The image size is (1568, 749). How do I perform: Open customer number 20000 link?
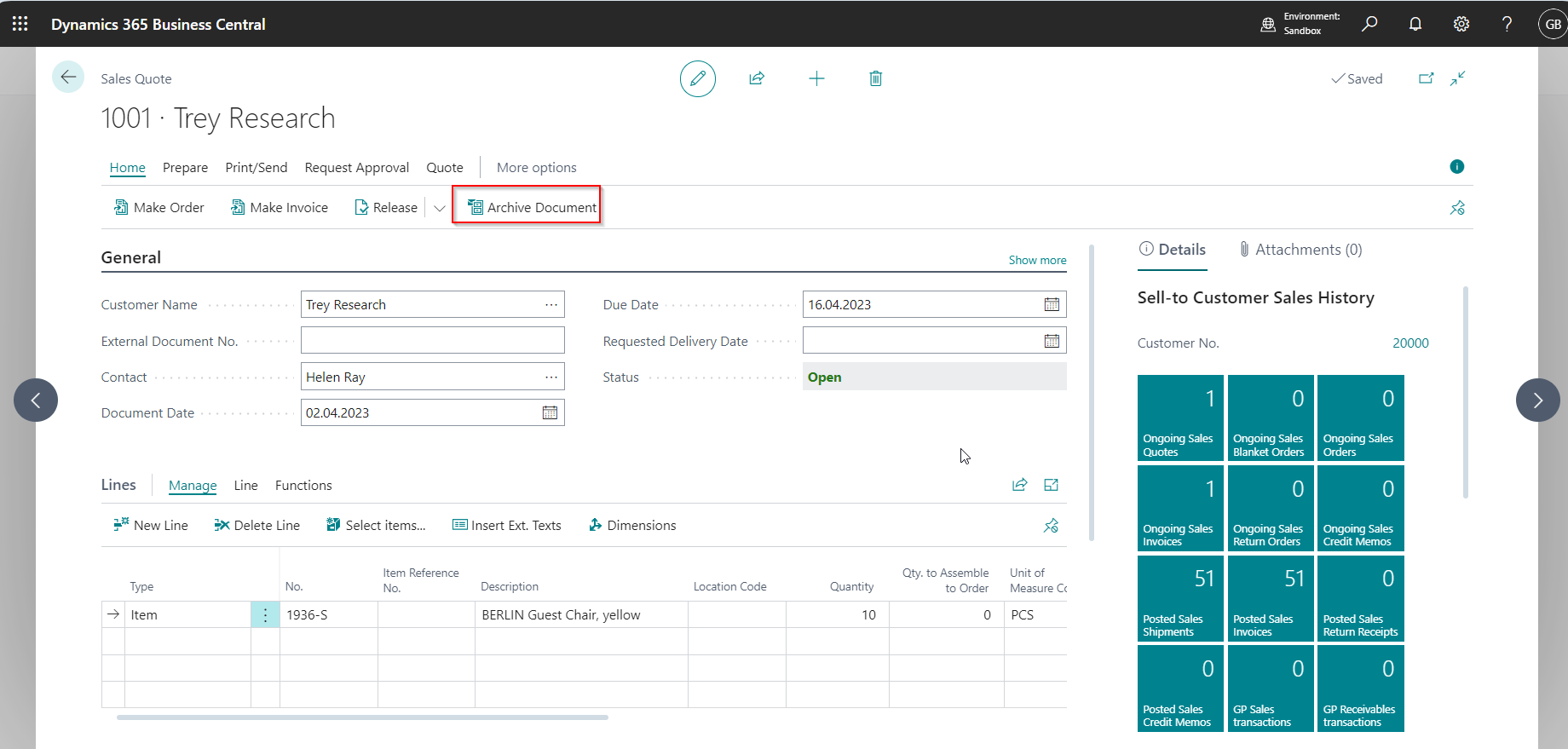click(1410, 343)
